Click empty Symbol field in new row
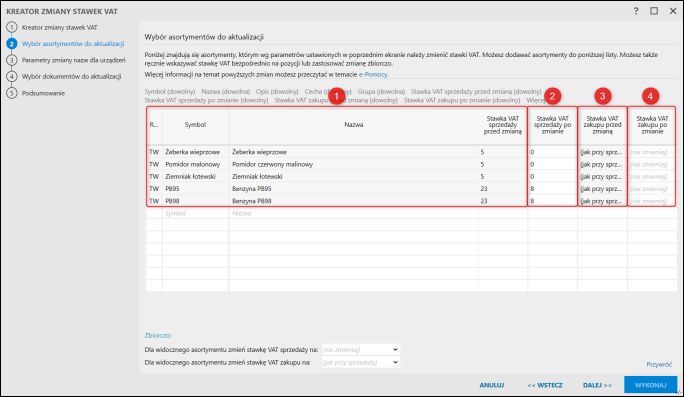Viewport: 684px width, 397px height. (195, 213)
